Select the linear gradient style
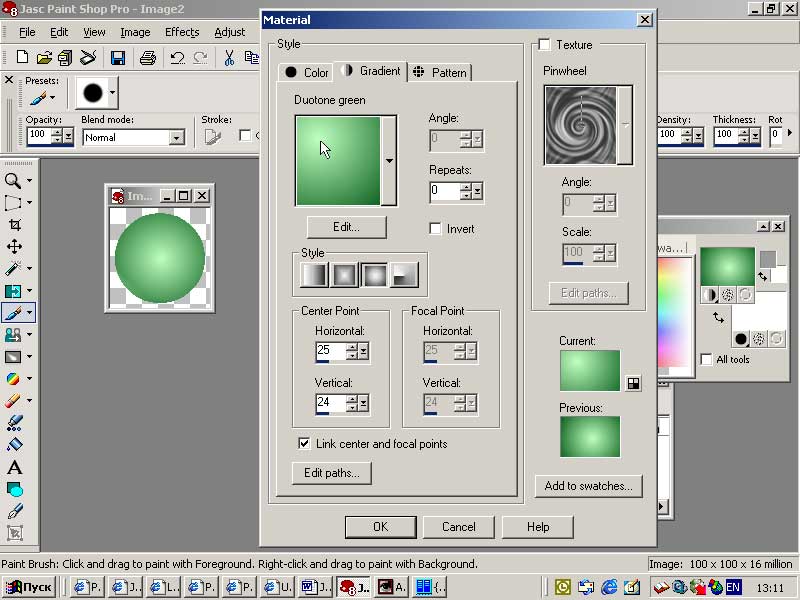 tap(315, 274)
